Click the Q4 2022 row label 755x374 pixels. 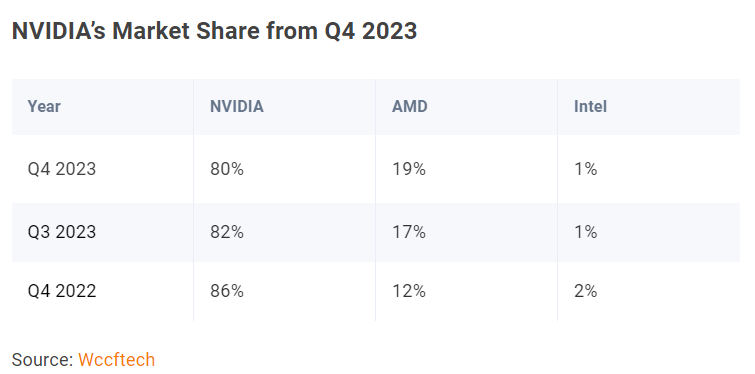62,291
